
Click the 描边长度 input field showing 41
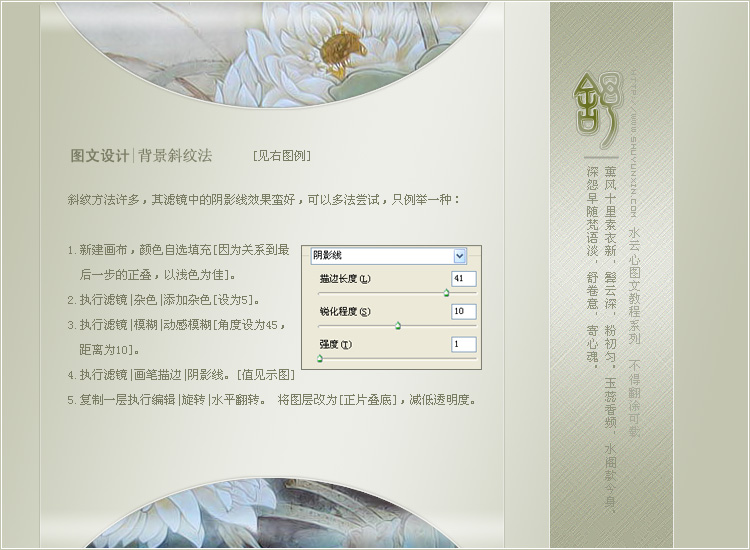[463, 279]
